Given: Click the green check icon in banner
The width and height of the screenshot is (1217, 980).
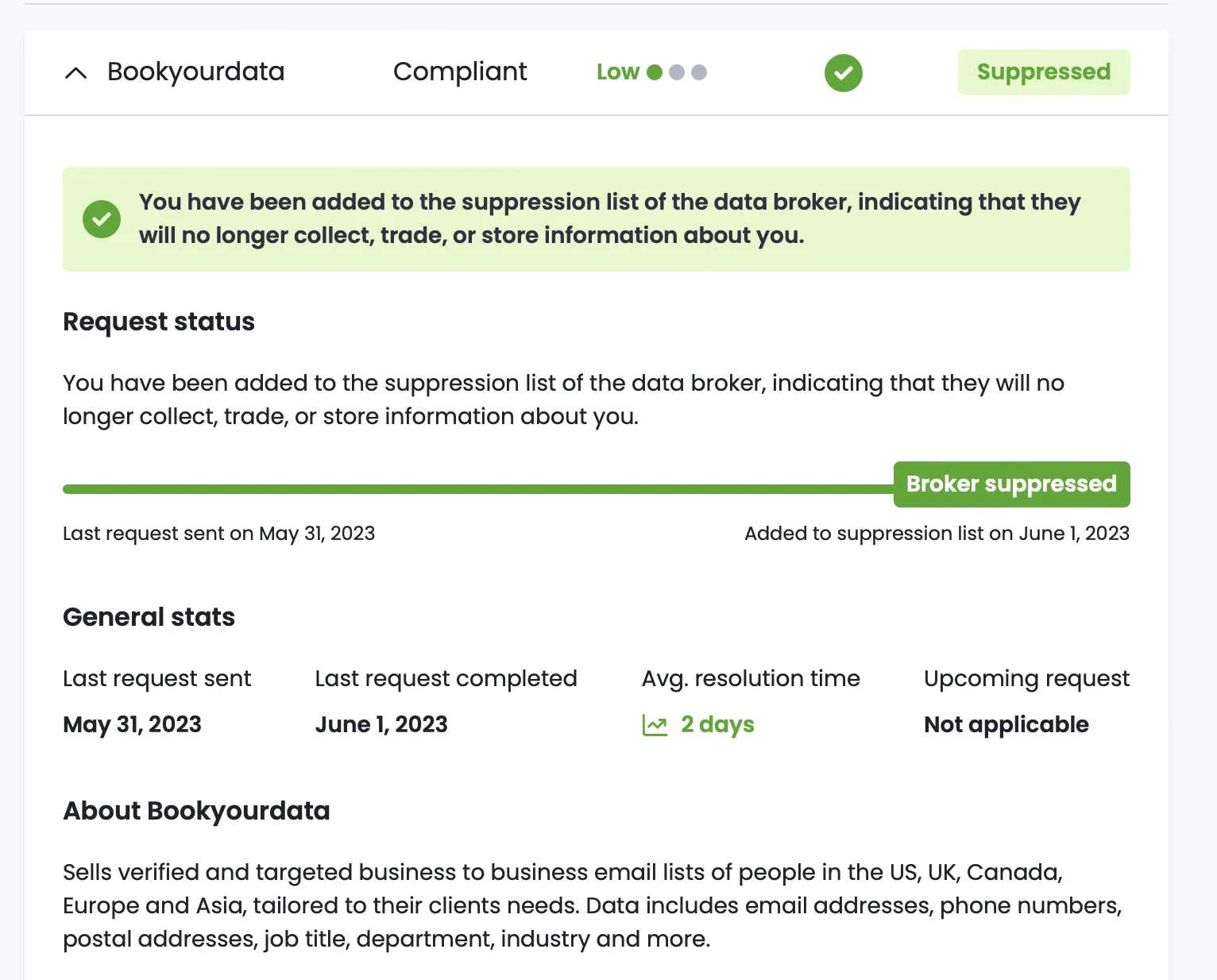Looking at the screenshot, I should point(102,218).
